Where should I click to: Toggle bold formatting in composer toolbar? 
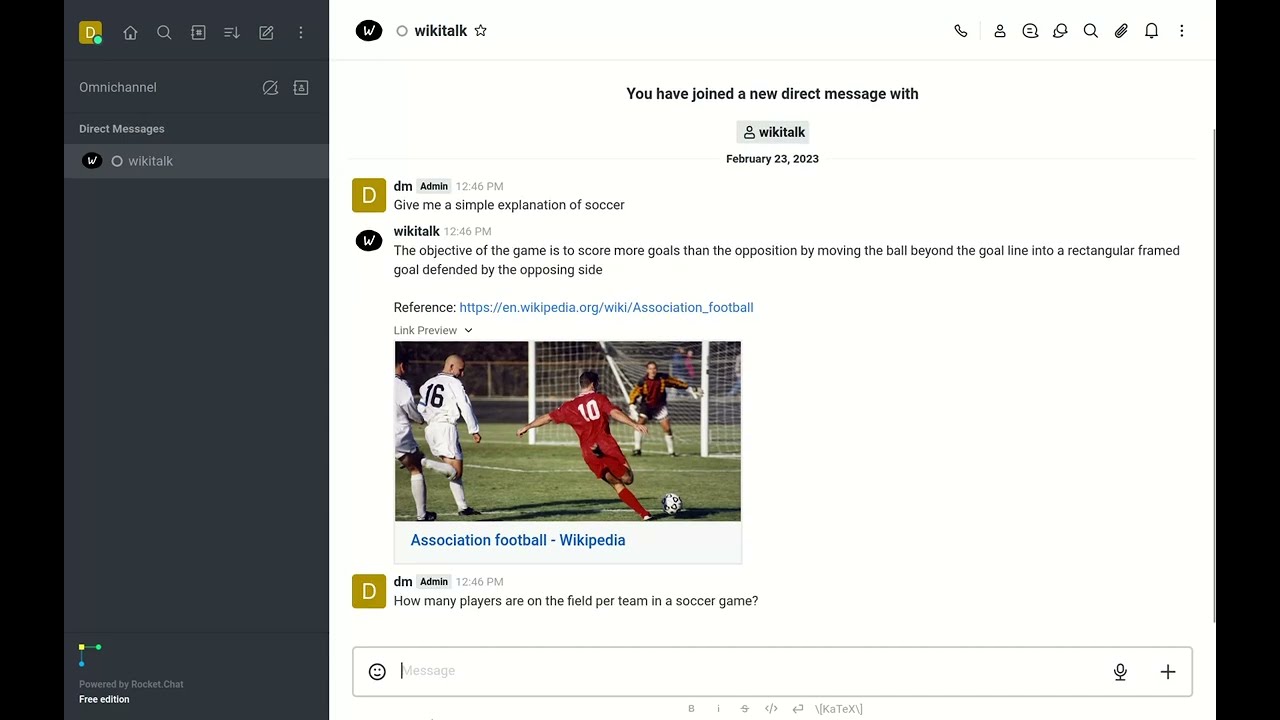pyautogui.click(x=691, y=709)
